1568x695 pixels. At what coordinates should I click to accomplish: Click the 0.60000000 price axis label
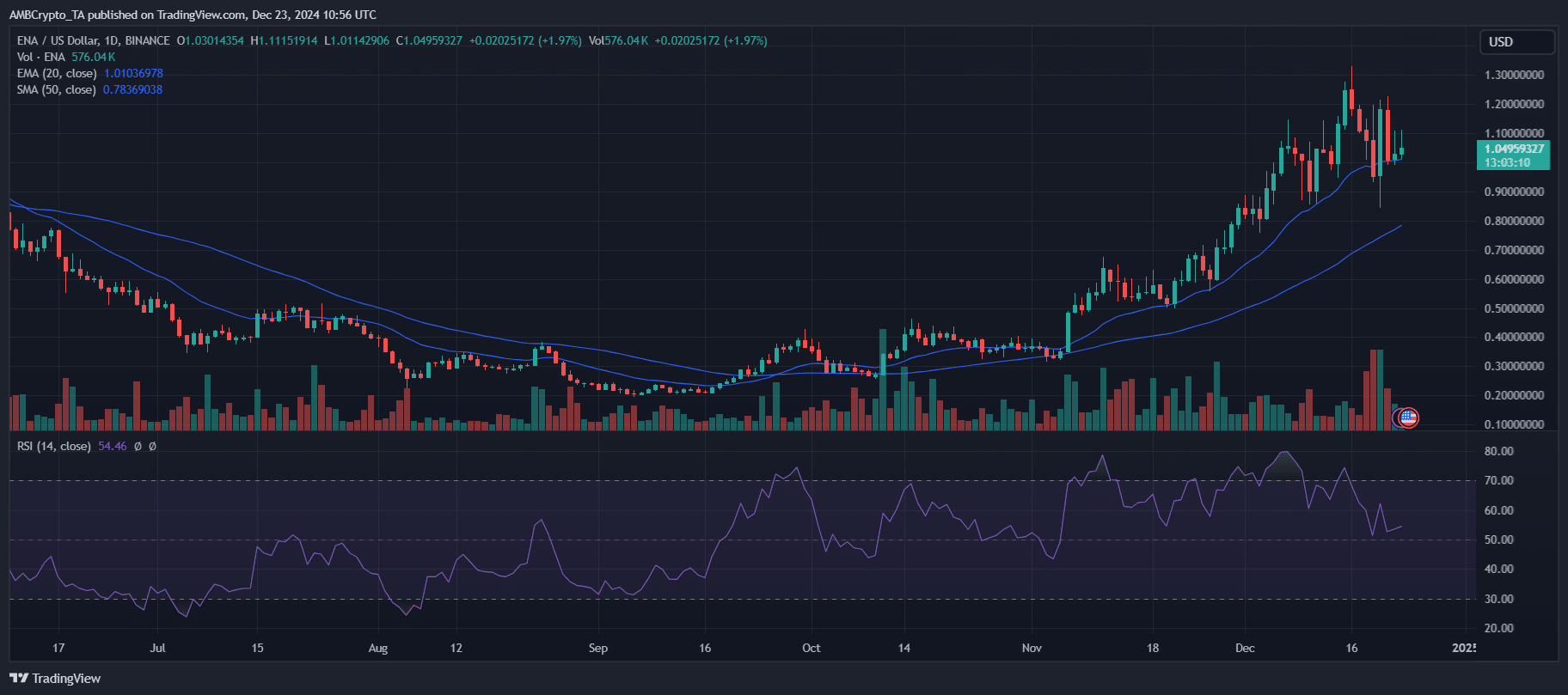[x=1514, y=279]
